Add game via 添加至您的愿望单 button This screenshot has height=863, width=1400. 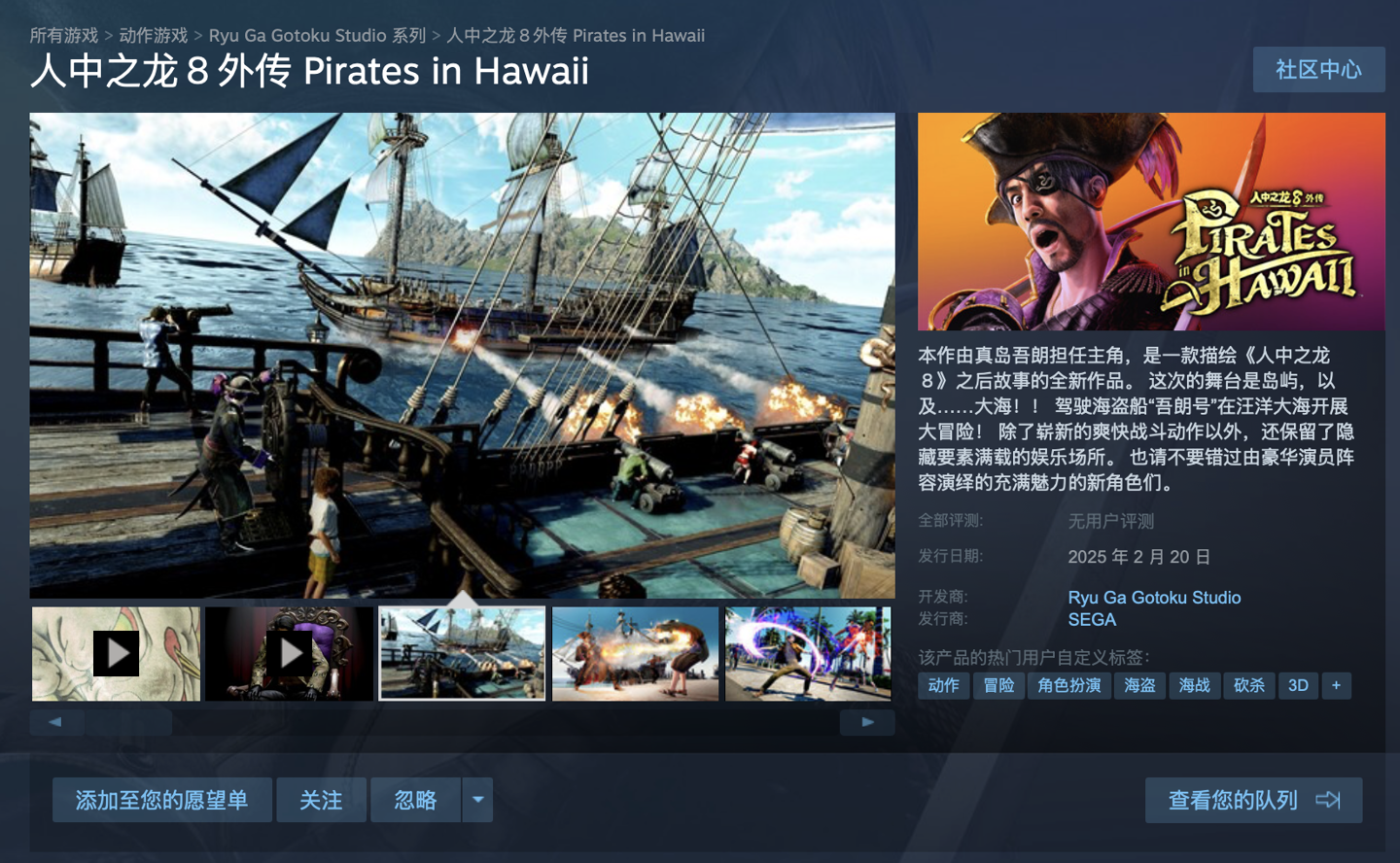(x=162, y=800)
